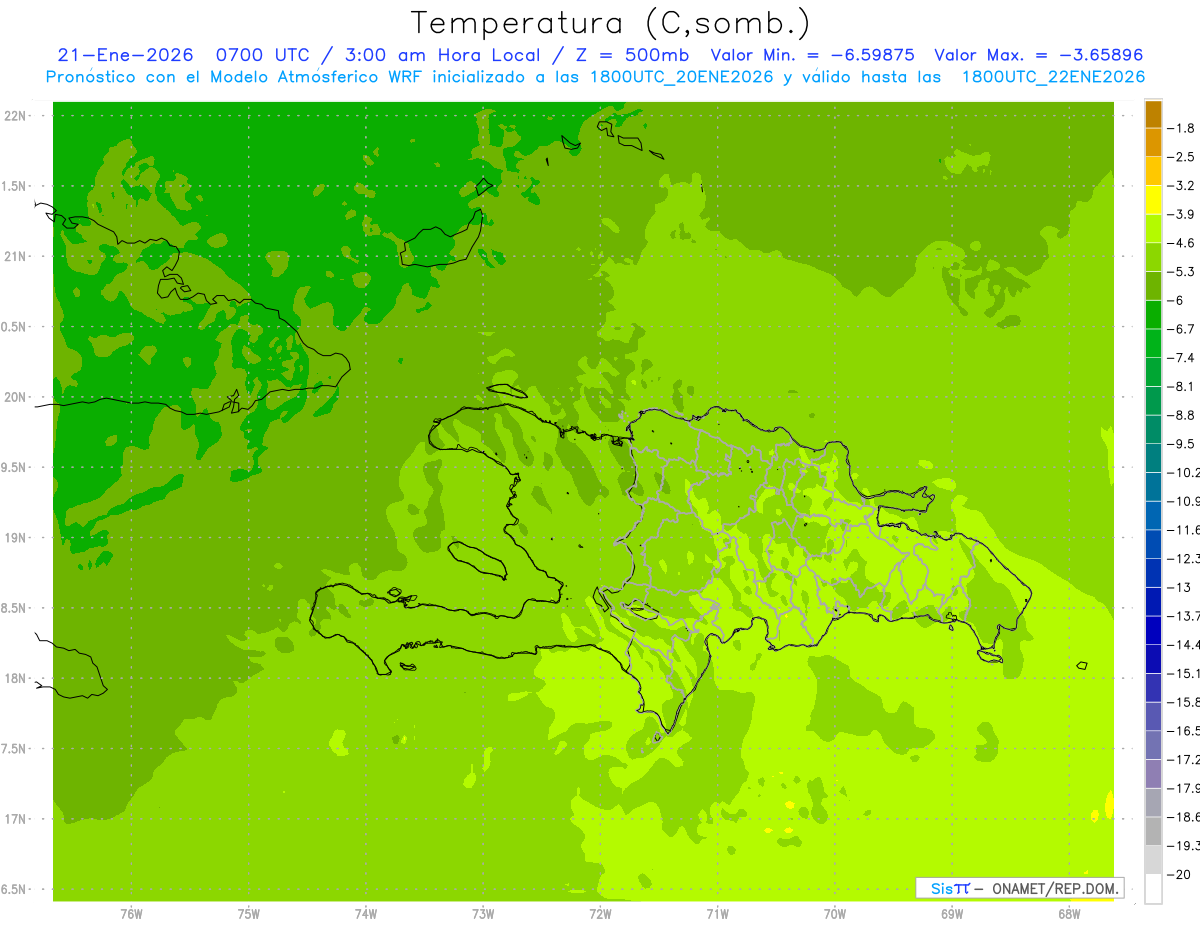This screenshot has height=927, width=1200.
Task: Click the -4.6 color bar label
Action: [x=1181, y=243]
